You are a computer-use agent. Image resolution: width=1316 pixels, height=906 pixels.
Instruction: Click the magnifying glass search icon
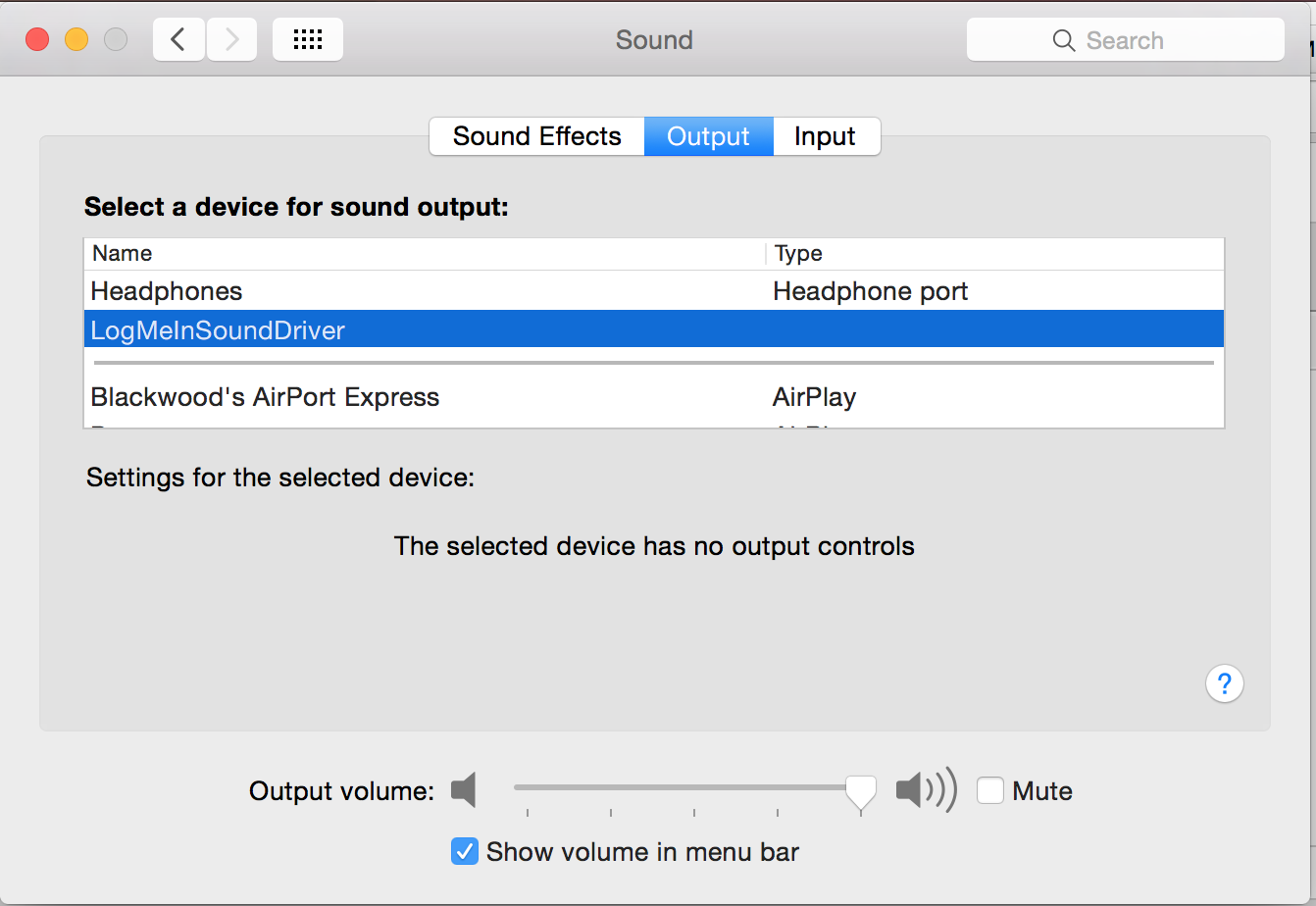click(1063, 40)
